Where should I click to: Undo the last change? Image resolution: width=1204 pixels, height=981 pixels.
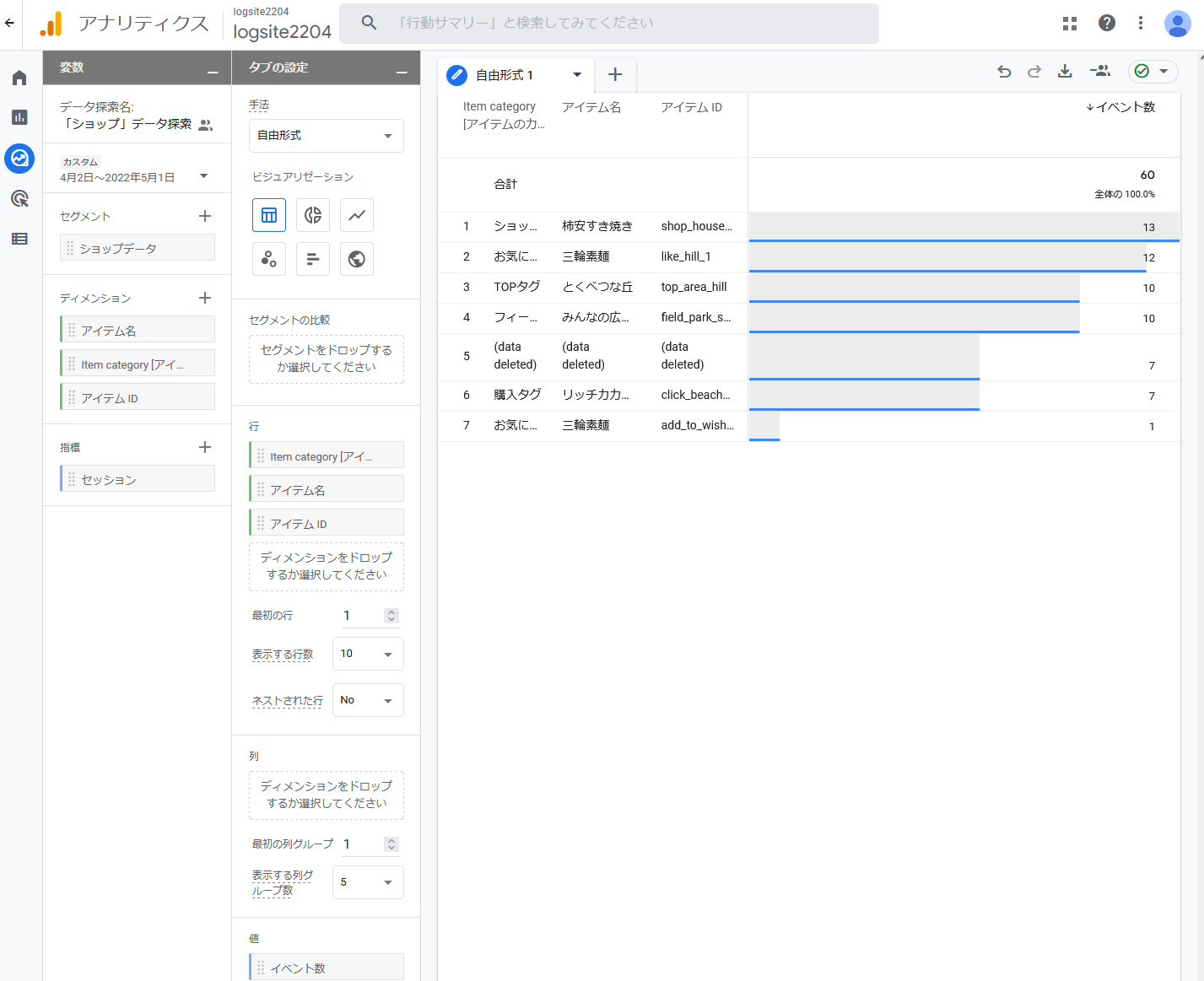pyautogui.click(x=1004, y=72)
